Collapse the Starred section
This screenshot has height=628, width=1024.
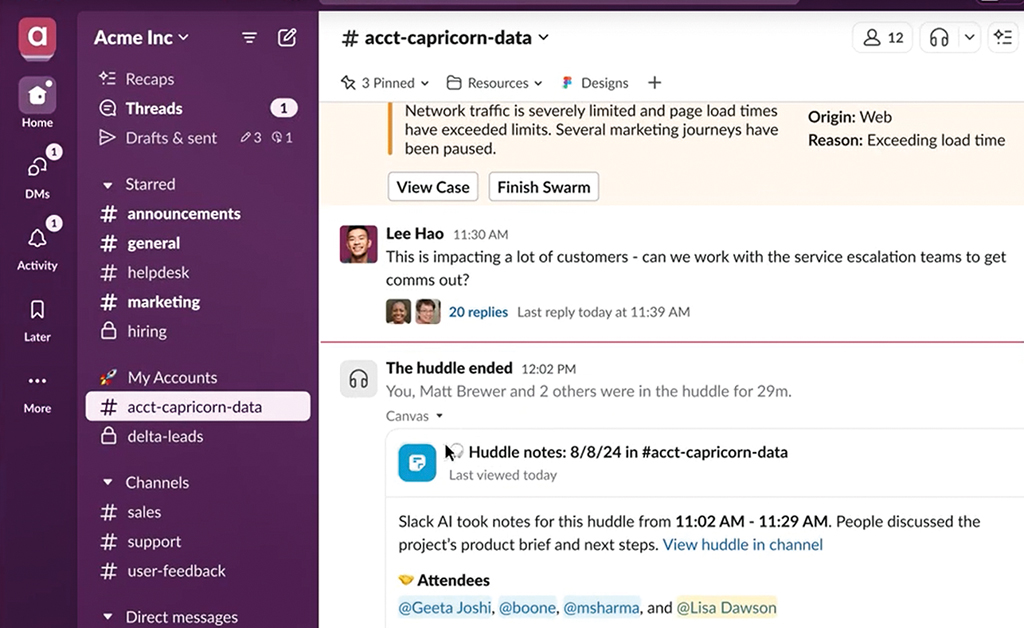coord(108,185)
